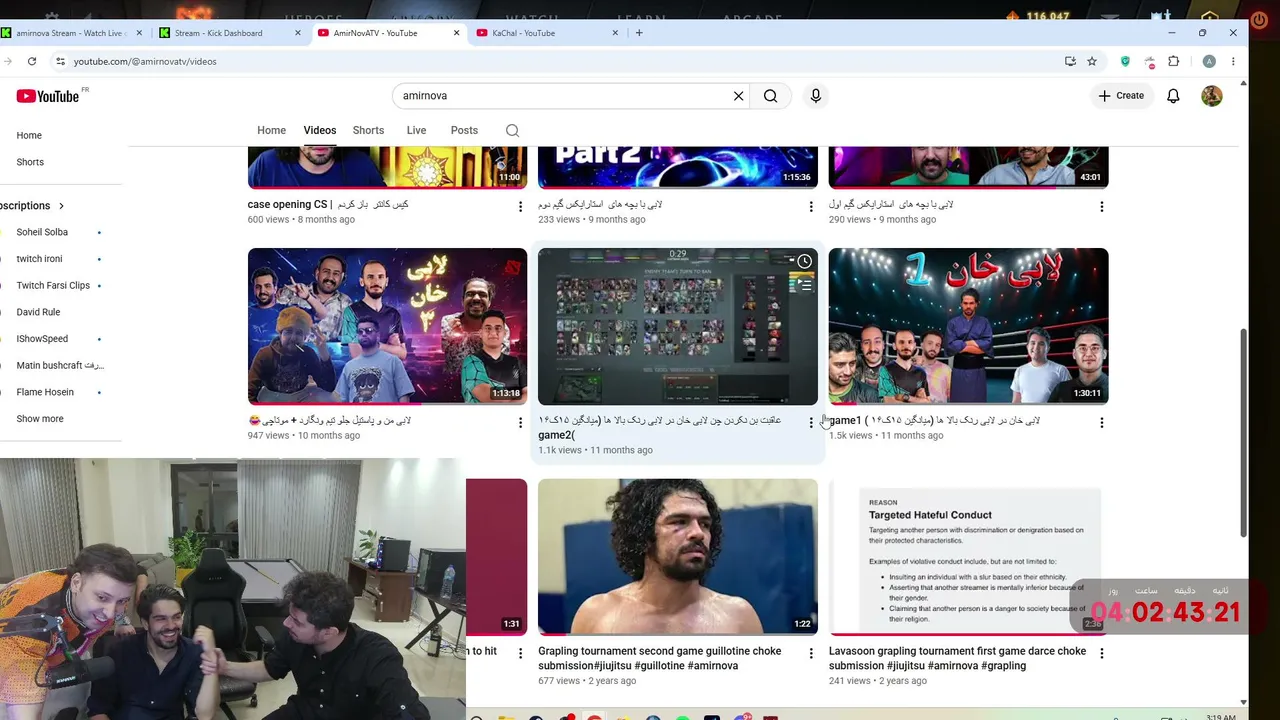Click the magnifier search button
Image resolution: width=1280 pixels, height=720 pixels.
coord(770,96)
